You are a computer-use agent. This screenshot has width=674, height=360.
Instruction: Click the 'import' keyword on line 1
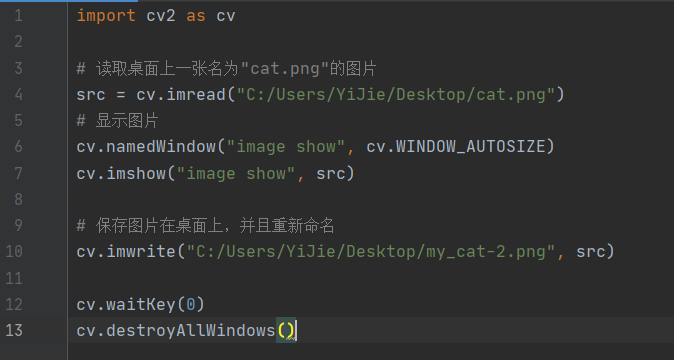point(106,16)
